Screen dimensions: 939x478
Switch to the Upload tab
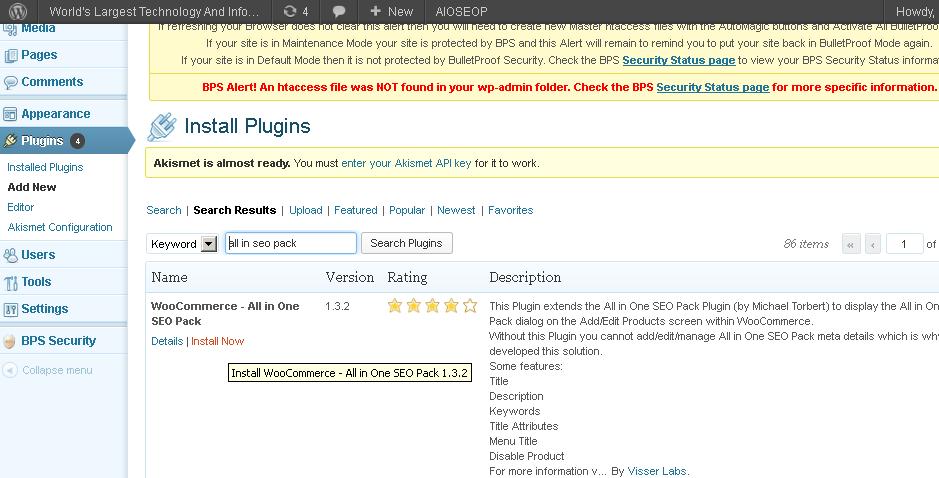(x=305, y=210)
